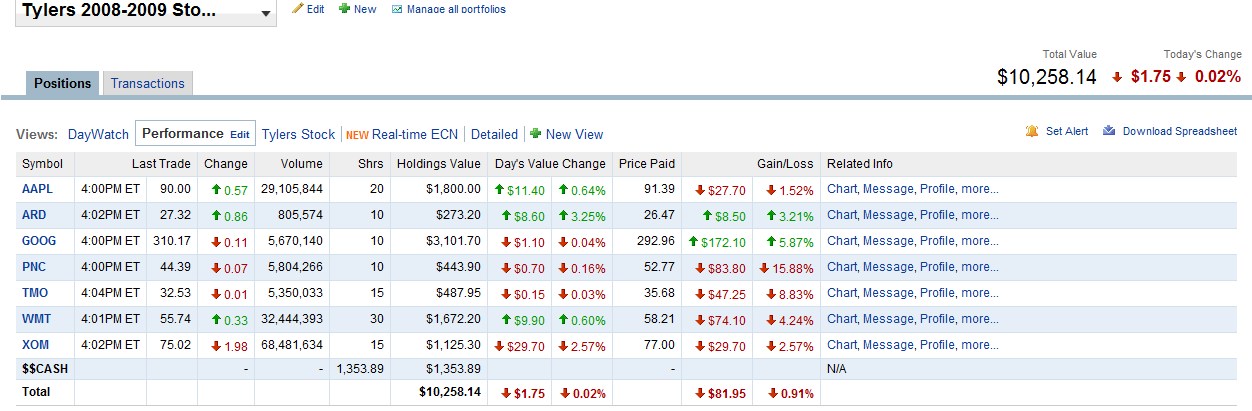Click the Download Spreadsheet icon
1252x411 pixels.
click(x=1109, y=131)
